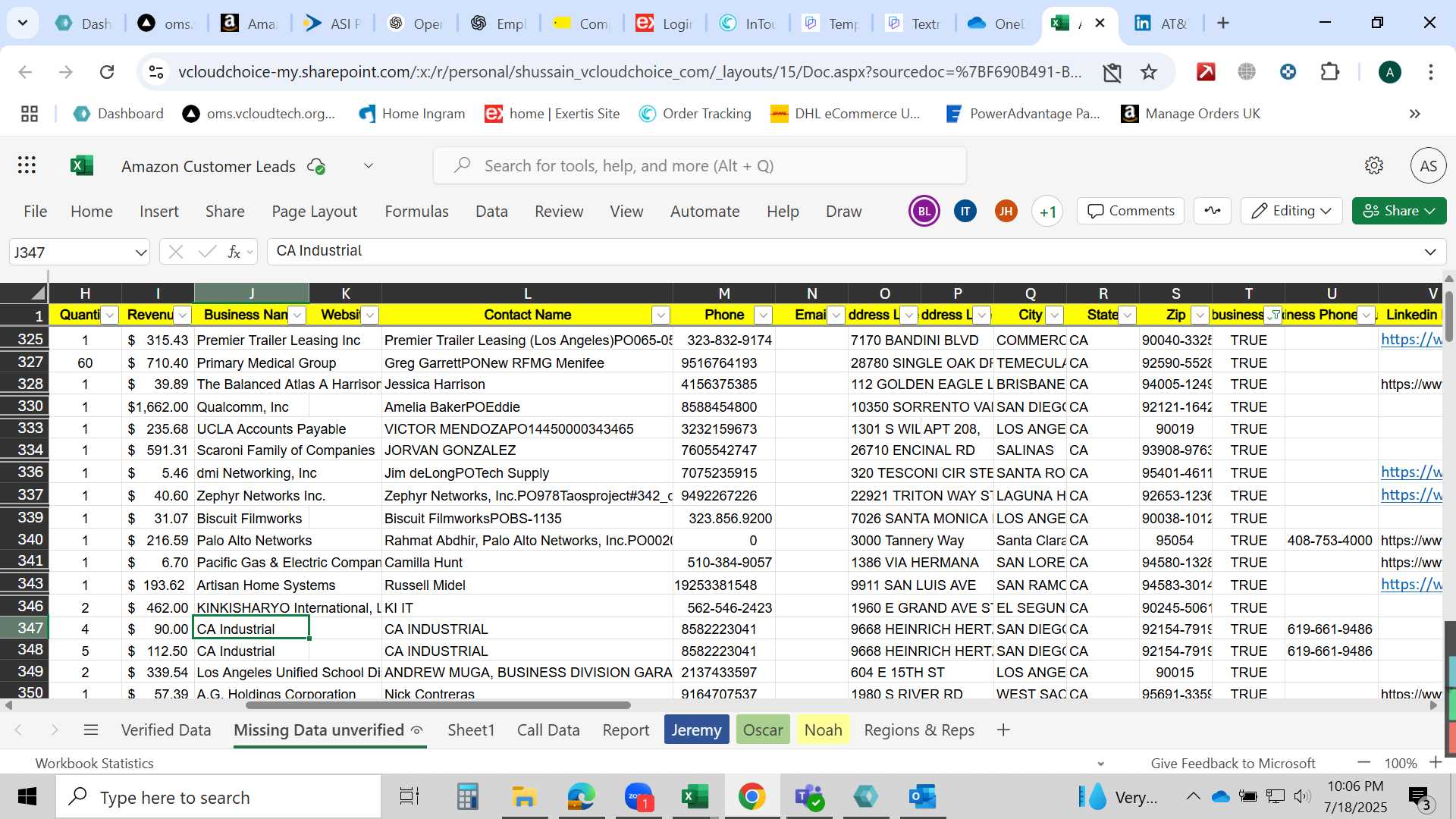Image resolution: width=1456 pixels, height=819 pixels.
Task: Reload the browser page
Action: [x=107, y=72]
